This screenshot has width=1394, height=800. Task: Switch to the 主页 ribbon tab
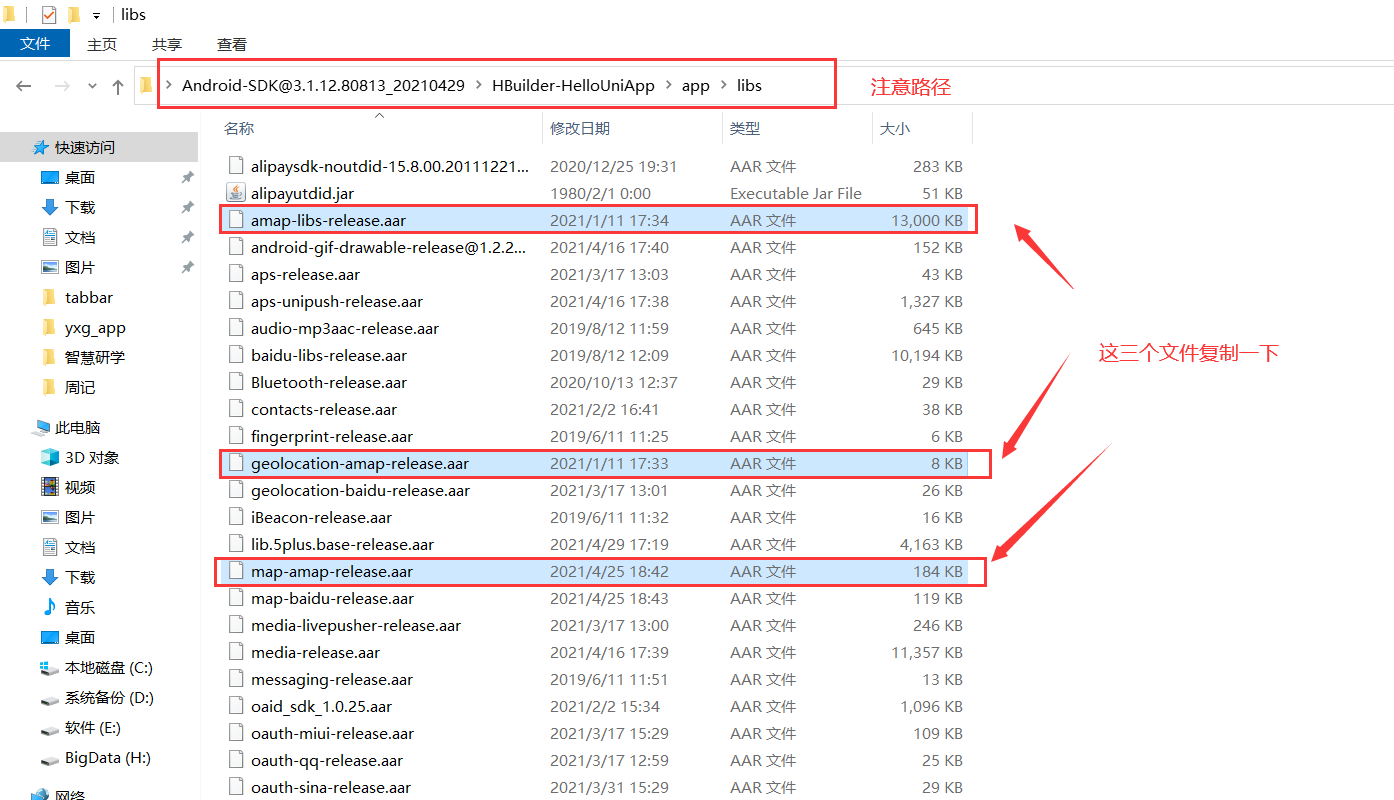[x=102, y=44]
